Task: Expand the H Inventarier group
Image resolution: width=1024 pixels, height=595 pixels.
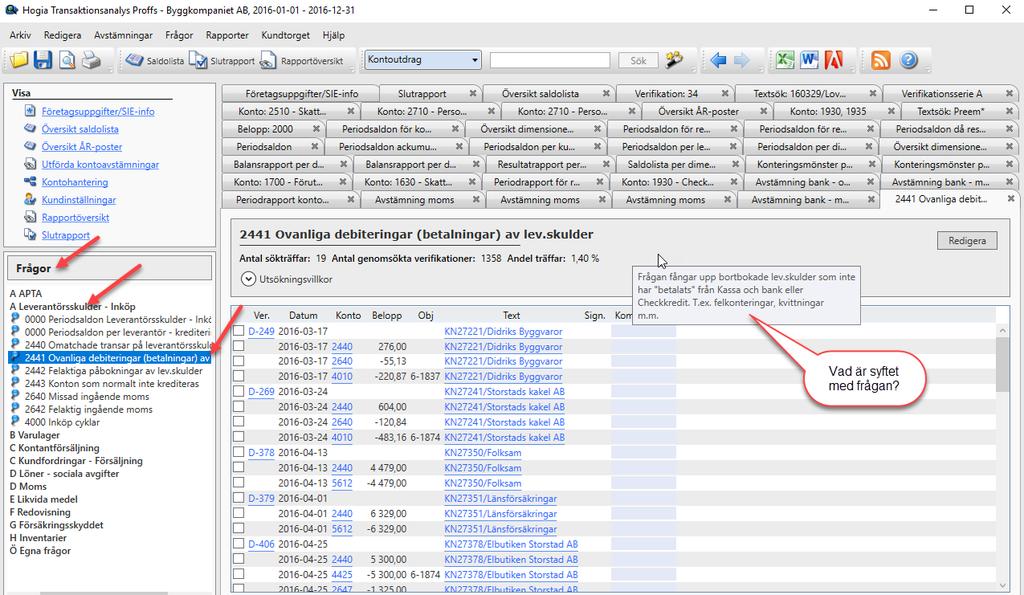Action: [38, 538]
